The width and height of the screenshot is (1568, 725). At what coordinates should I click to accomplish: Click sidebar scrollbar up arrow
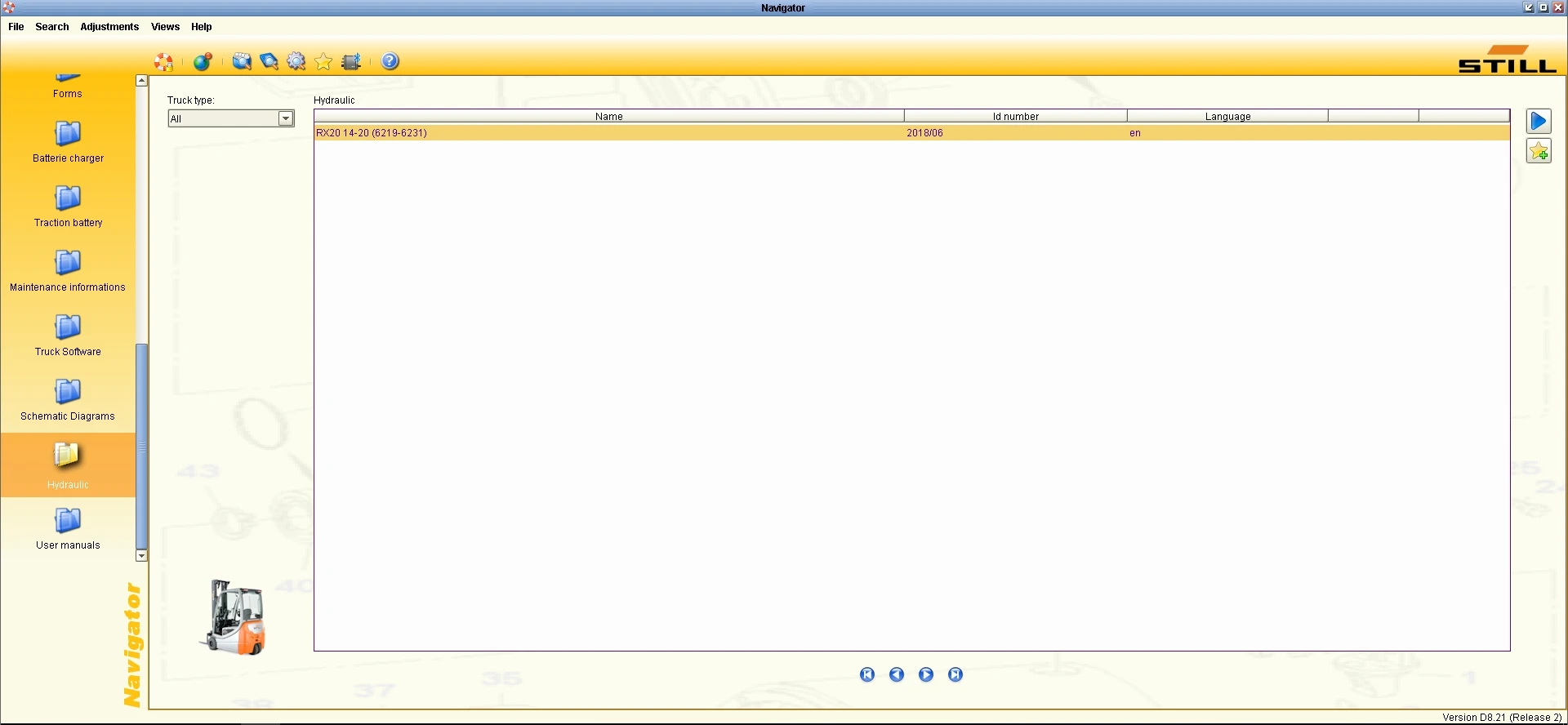click(141, 81)
